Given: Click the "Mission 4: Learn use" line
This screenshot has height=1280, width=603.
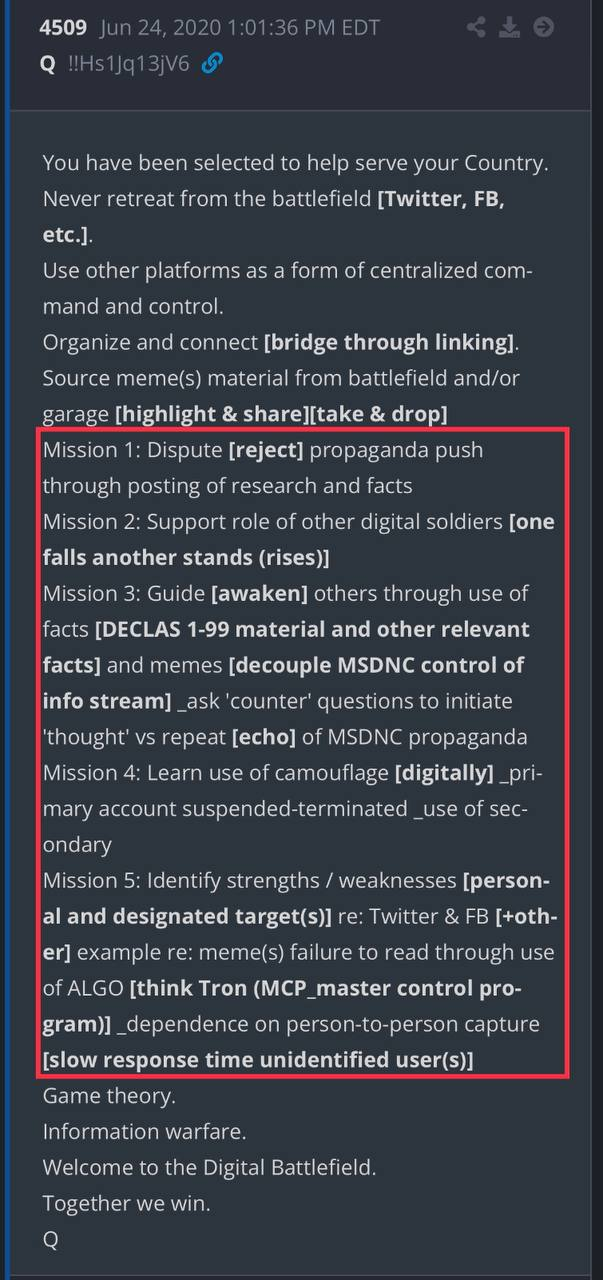Looking at the screenshot, I should pos(150,773).
